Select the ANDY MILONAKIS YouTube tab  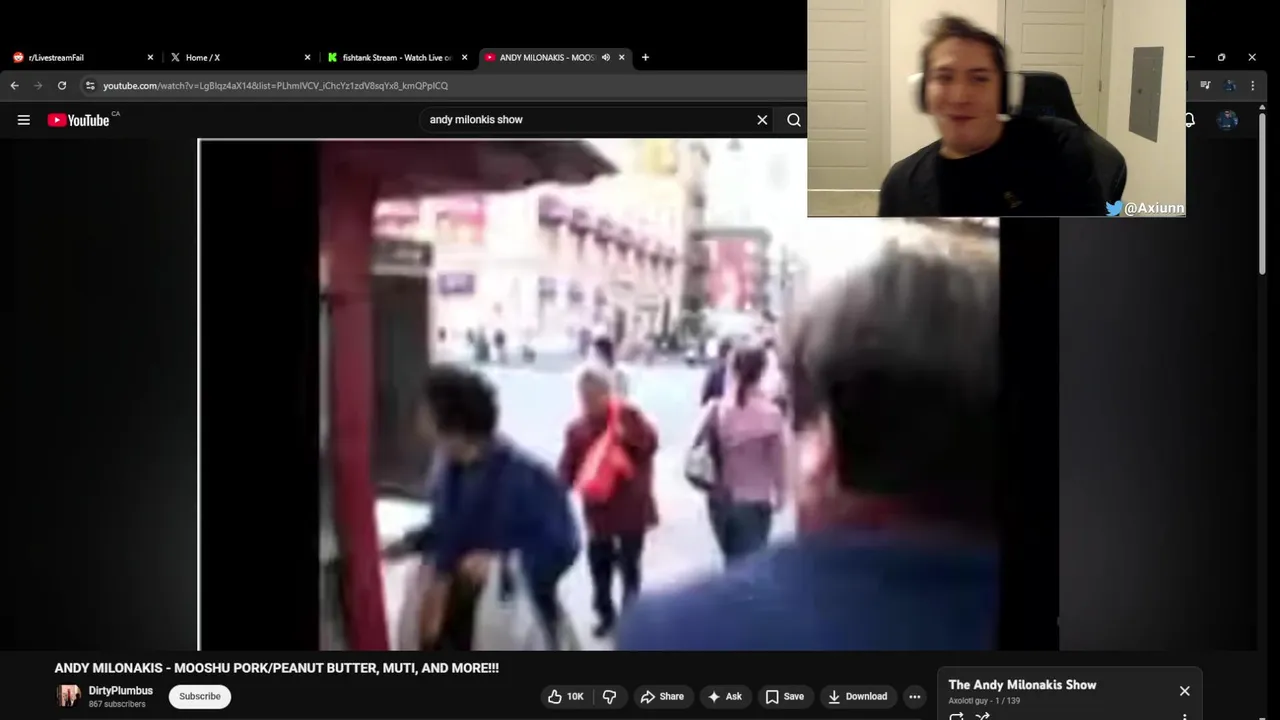545,58
